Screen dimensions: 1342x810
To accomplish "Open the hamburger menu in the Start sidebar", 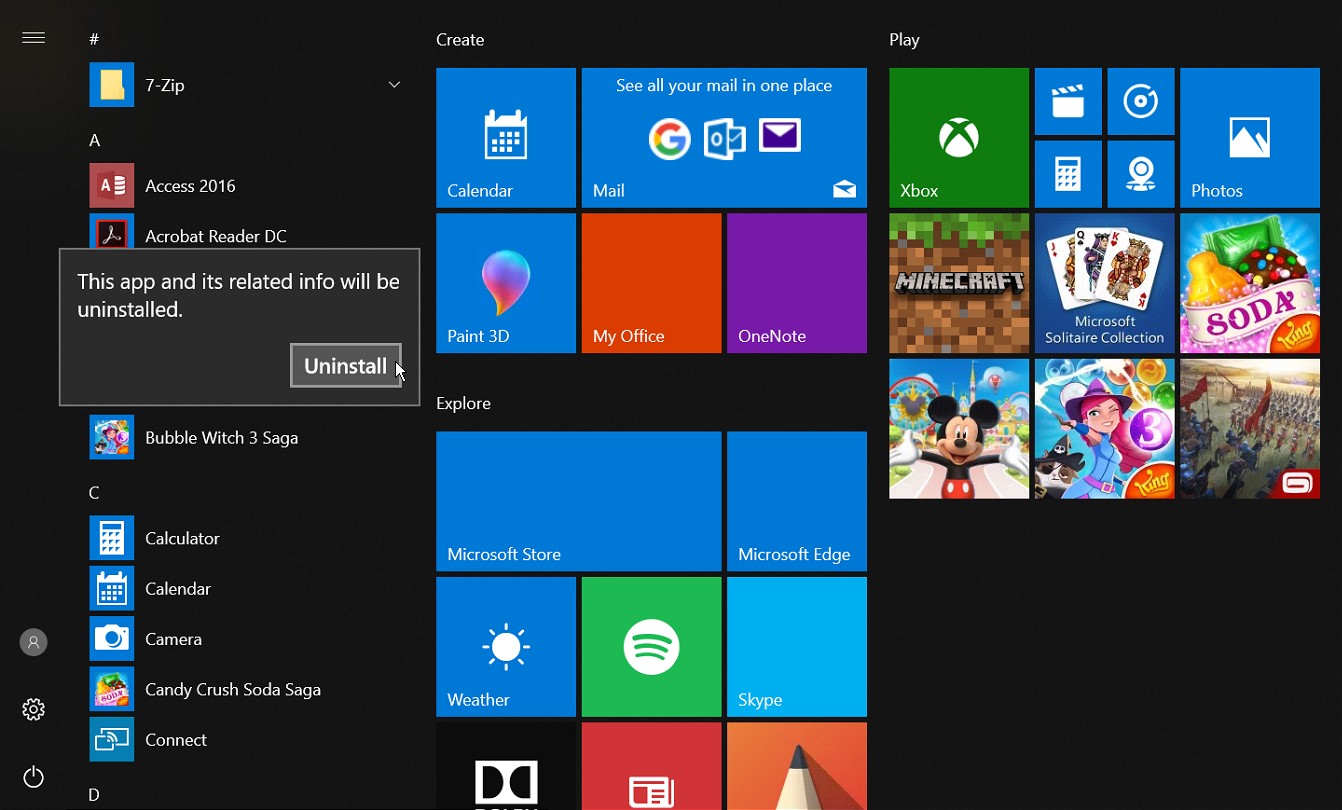I will 34,38.
